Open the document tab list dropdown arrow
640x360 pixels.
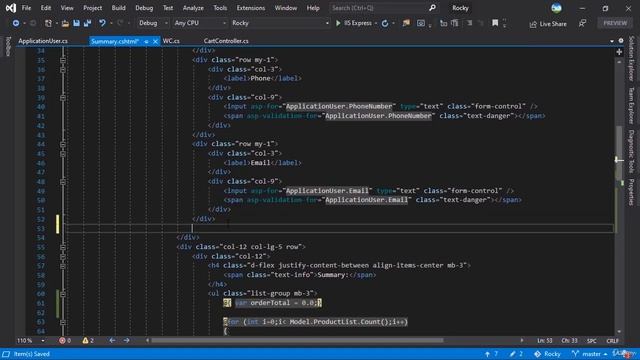point(611,41)
